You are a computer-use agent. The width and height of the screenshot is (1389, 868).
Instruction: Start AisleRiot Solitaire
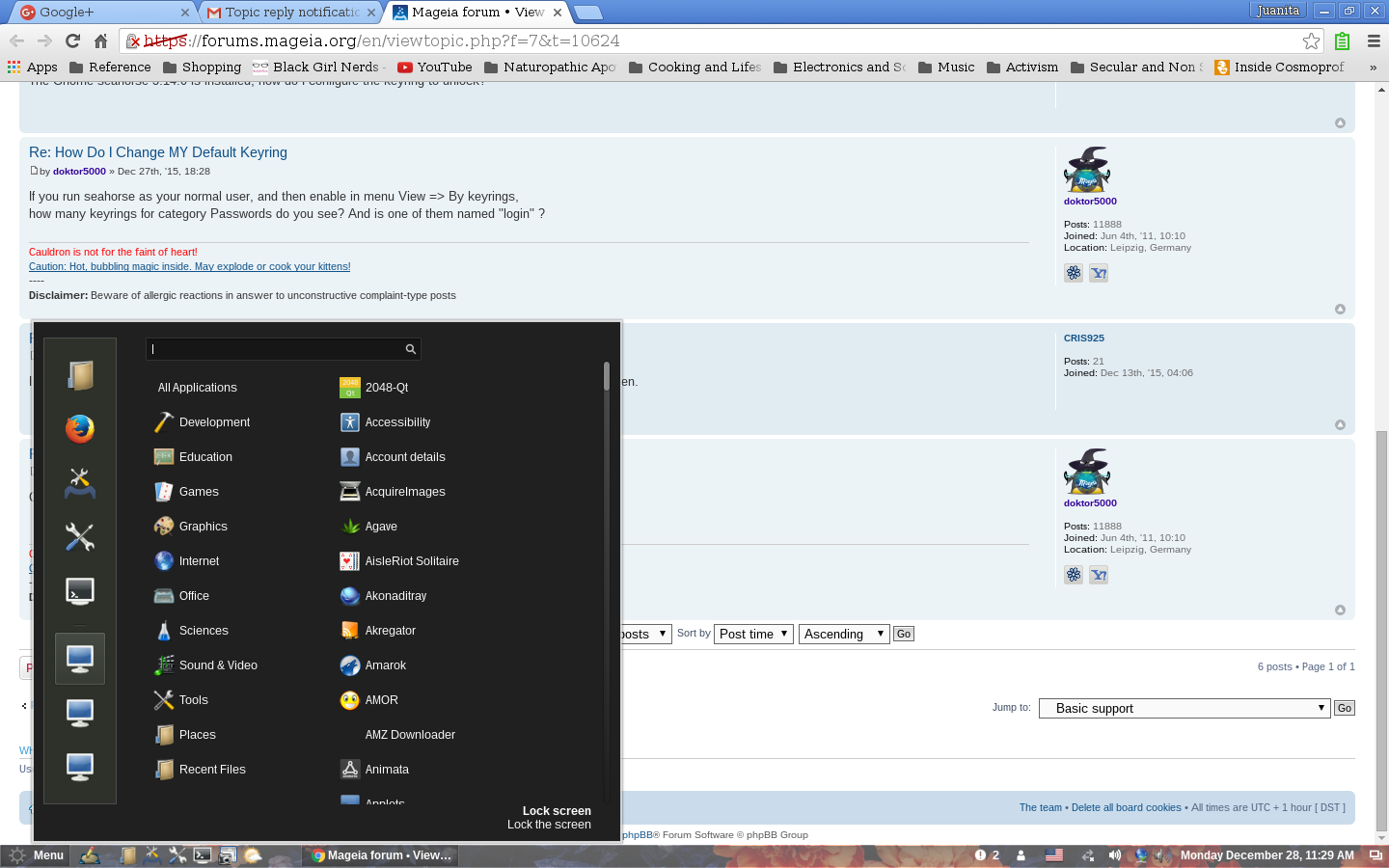click(399, 561)
